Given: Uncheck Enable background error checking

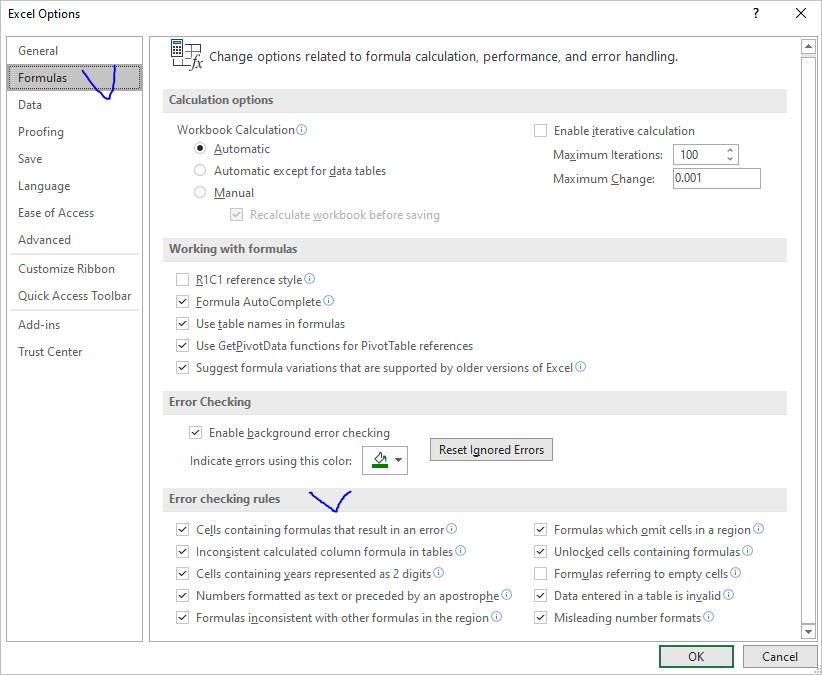Looking at the screenshot, I should tap(196, 433).
